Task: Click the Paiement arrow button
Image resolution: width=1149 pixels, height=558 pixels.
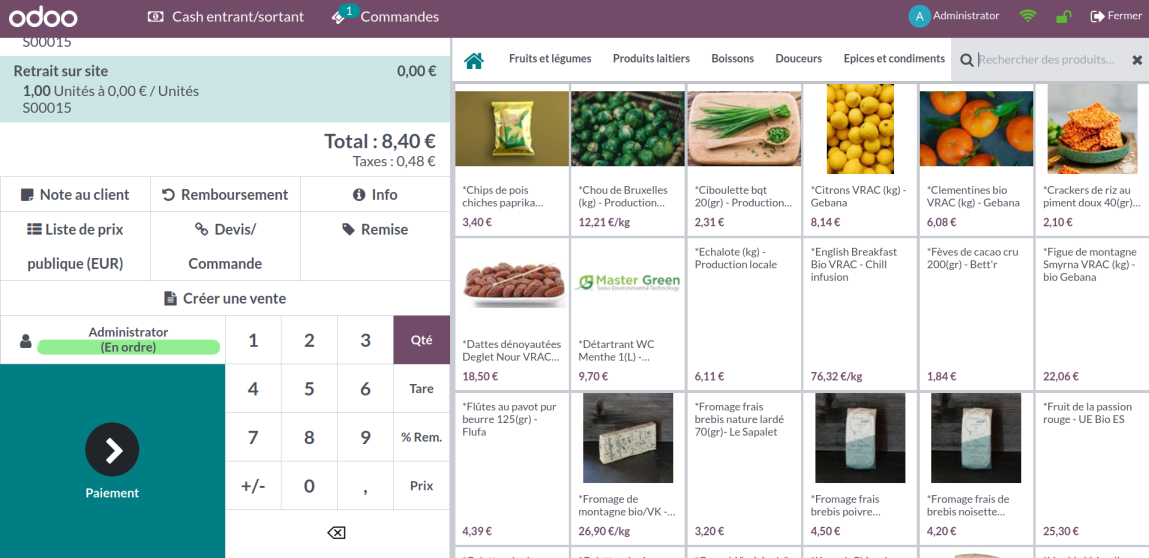Action: 112,449
